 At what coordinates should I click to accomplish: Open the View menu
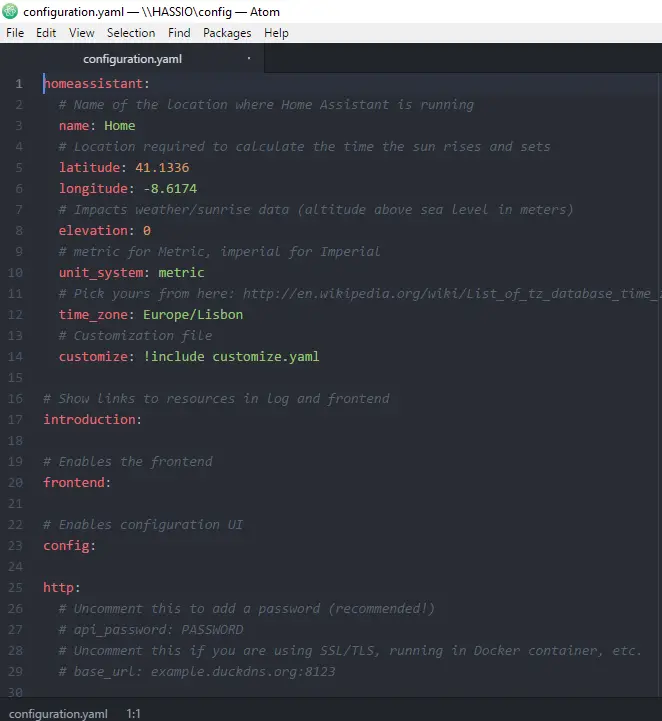pos(81,33)
